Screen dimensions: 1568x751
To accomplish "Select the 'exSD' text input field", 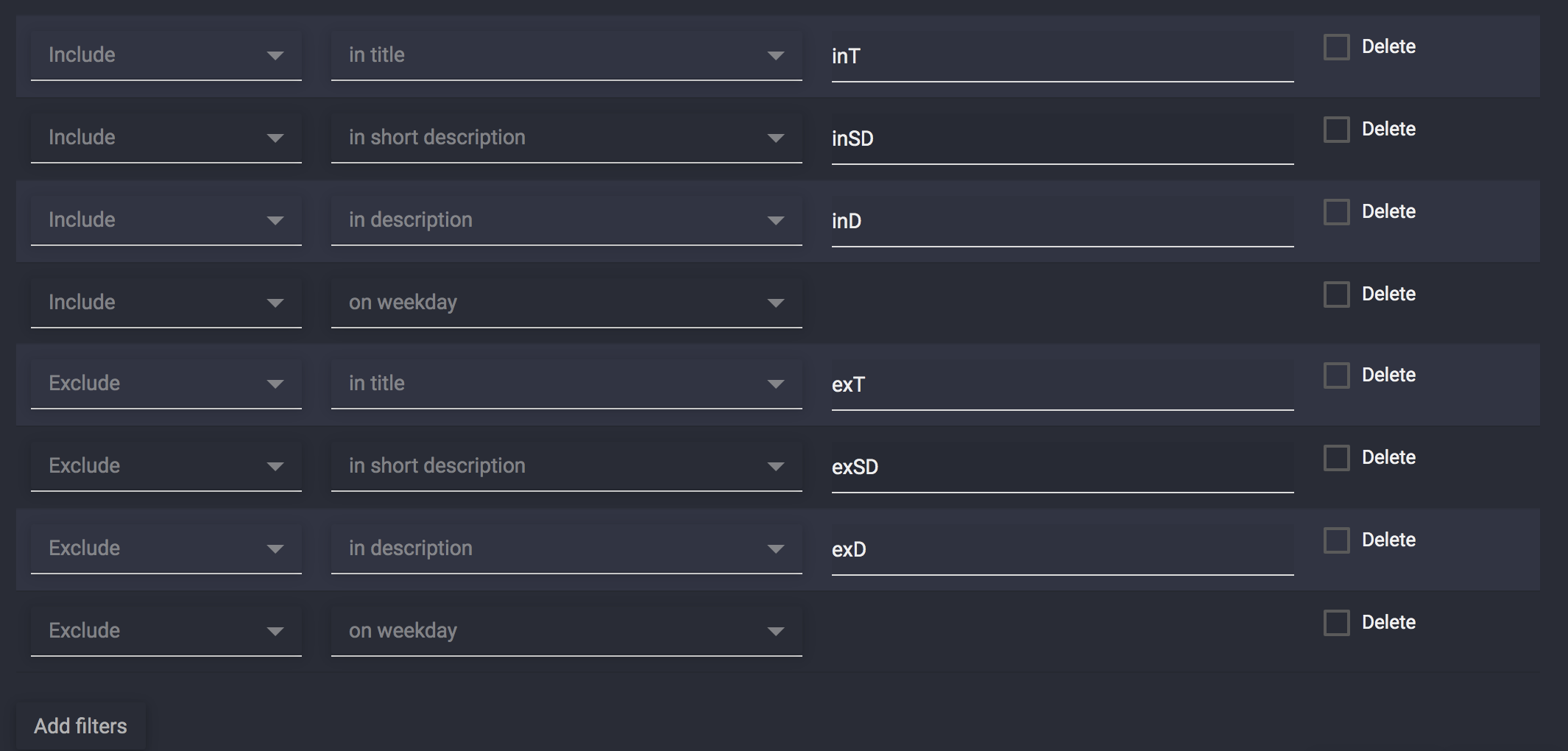I will (x=1060, y=466).
